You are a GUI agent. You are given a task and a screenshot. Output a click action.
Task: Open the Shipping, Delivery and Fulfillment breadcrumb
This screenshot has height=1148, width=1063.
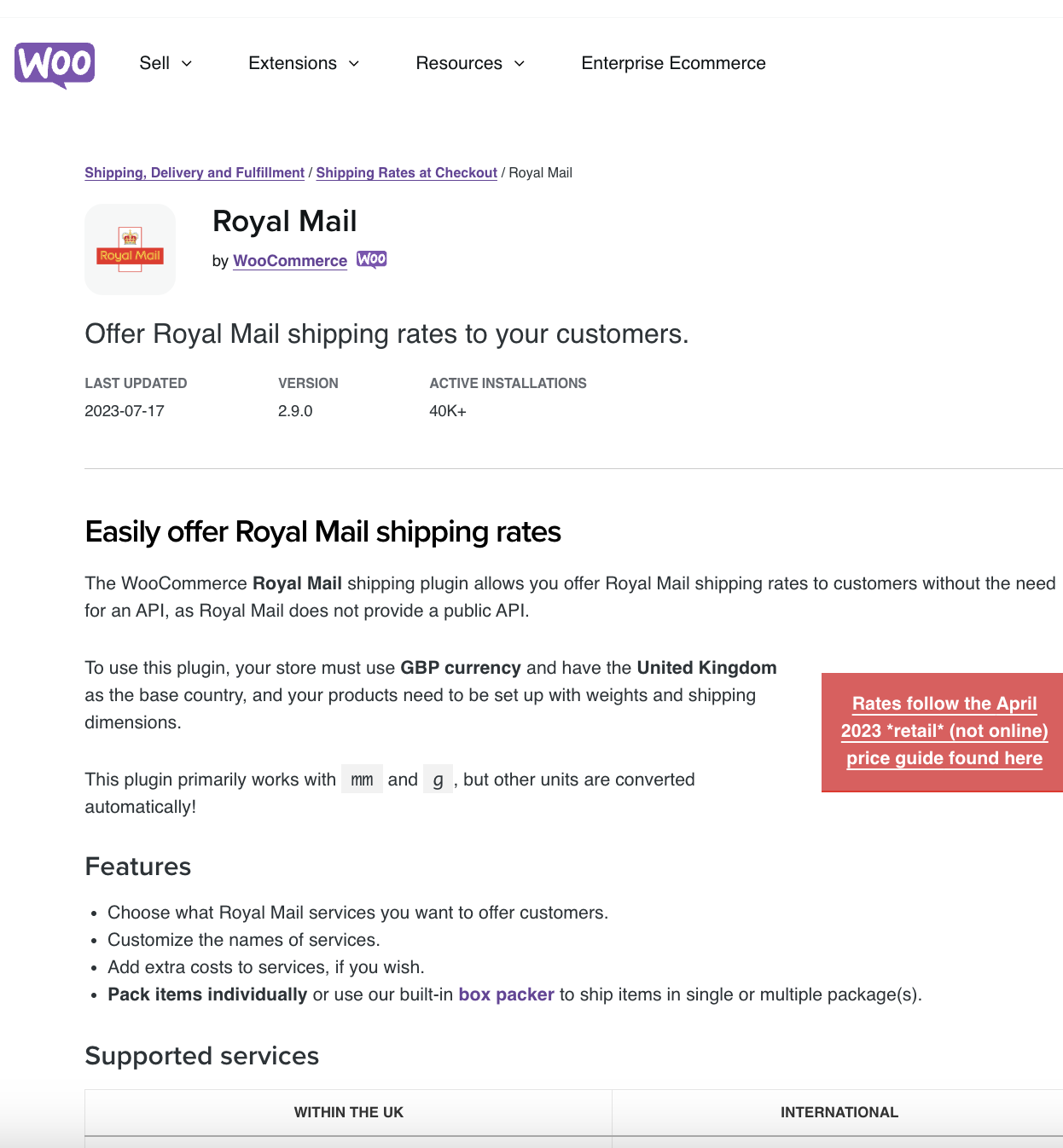pos(194,172)
